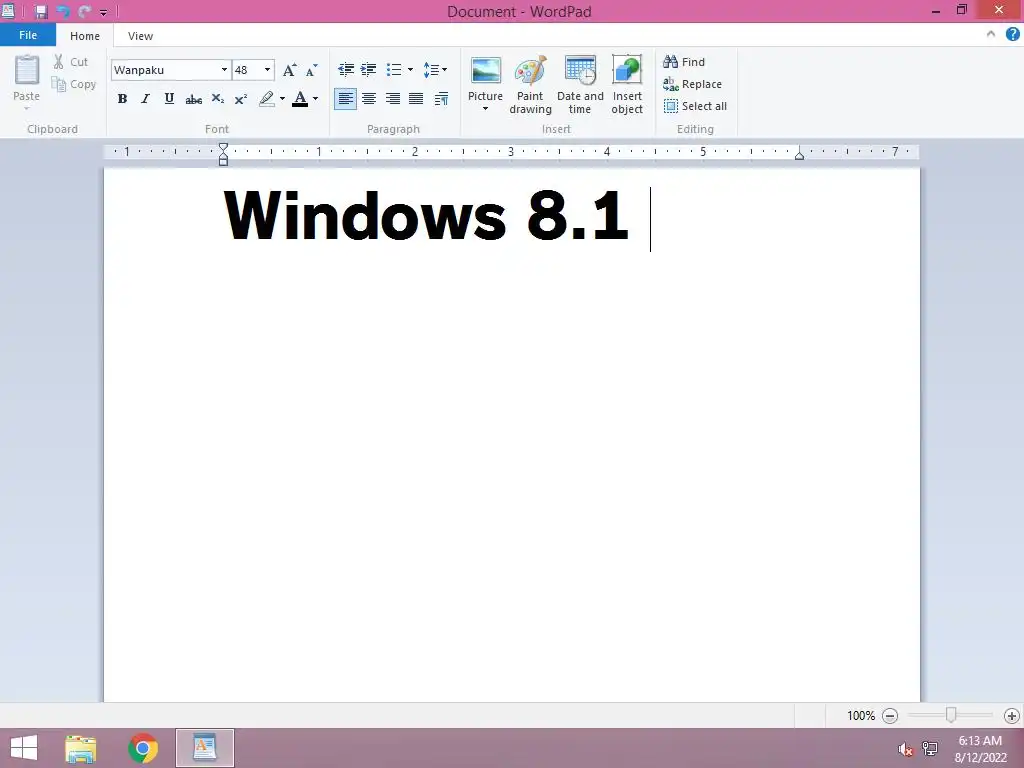Open the network tray icon
This screenshot has height=768, width=1024.
tap(930, 749)
